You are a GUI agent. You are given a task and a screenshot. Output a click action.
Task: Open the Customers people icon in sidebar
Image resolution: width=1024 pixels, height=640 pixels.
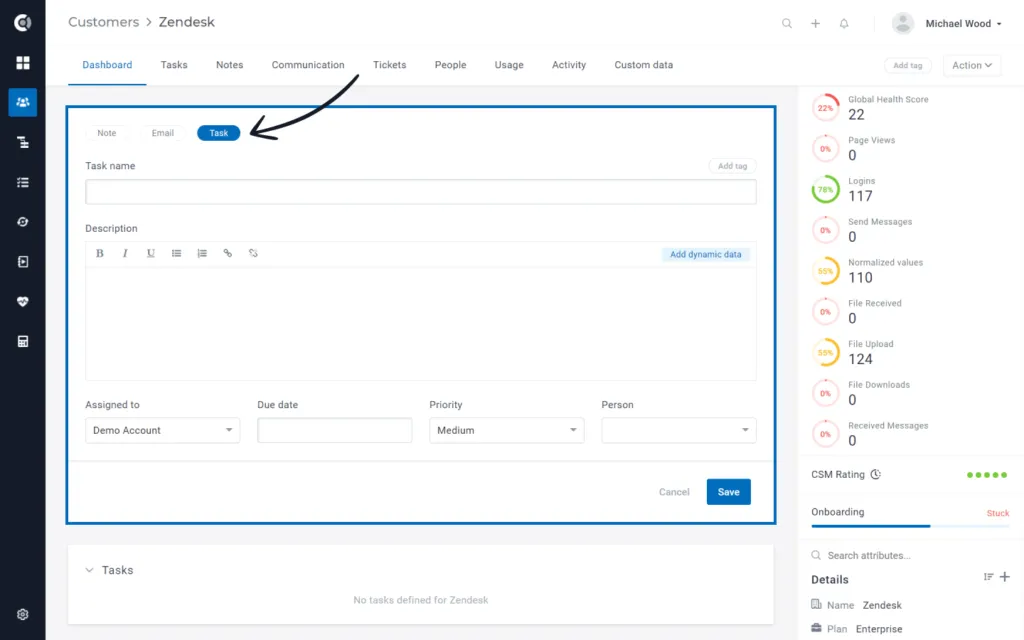(x=23, y=103)
